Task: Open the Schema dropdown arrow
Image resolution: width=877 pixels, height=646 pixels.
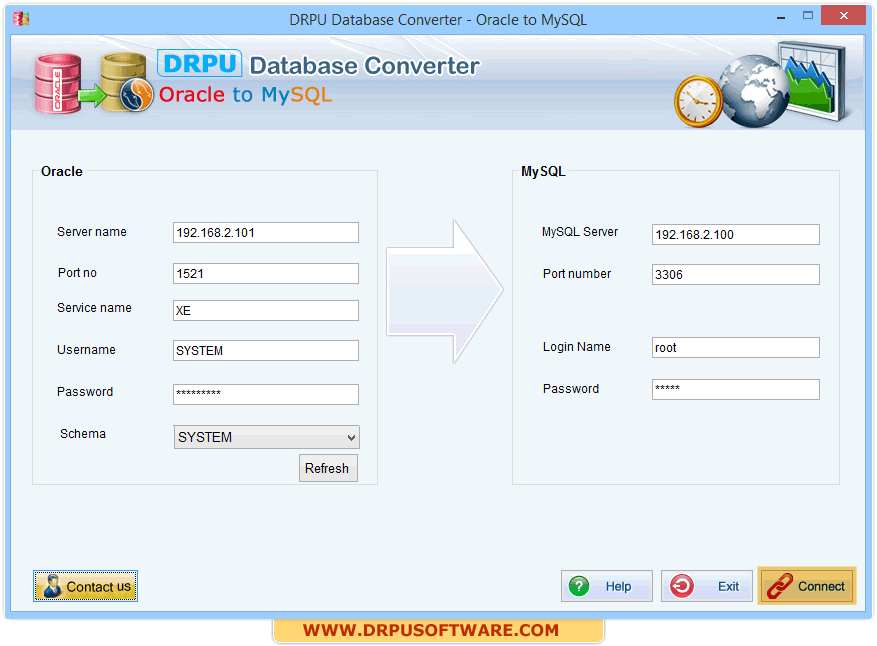Action: click(x=351, y=437)
